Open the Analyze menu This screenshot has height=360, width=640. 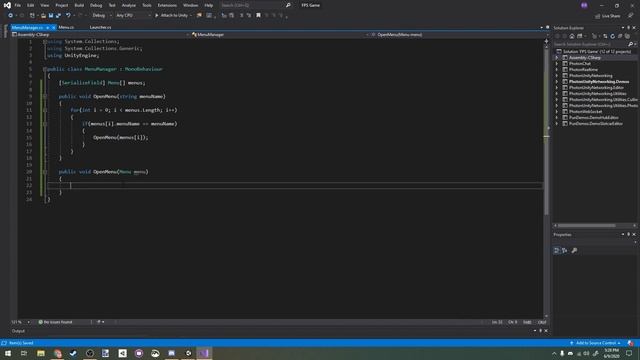pos(129,5)
